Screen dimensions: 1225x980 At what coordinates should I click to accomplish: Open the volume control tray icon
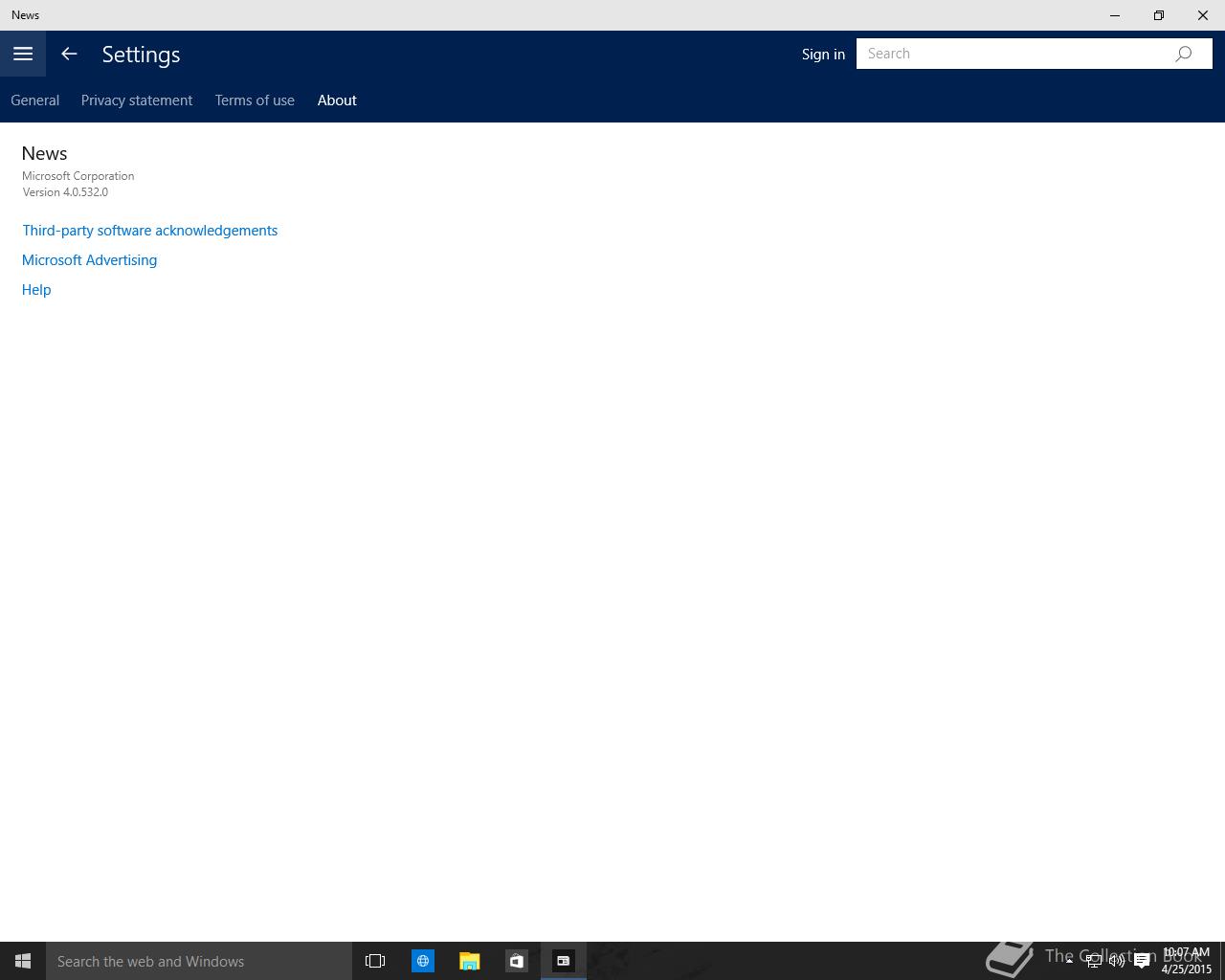point(1117,961)
